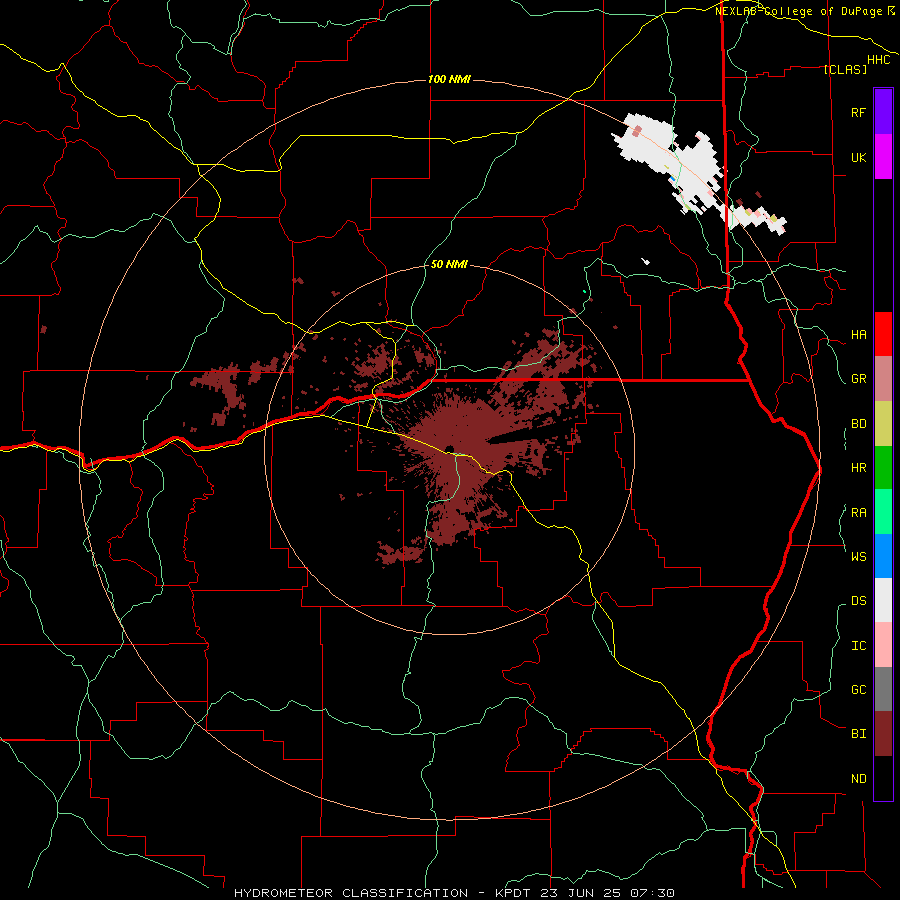
Task: Click the "GC" legend label
Action: pos(858,689)
